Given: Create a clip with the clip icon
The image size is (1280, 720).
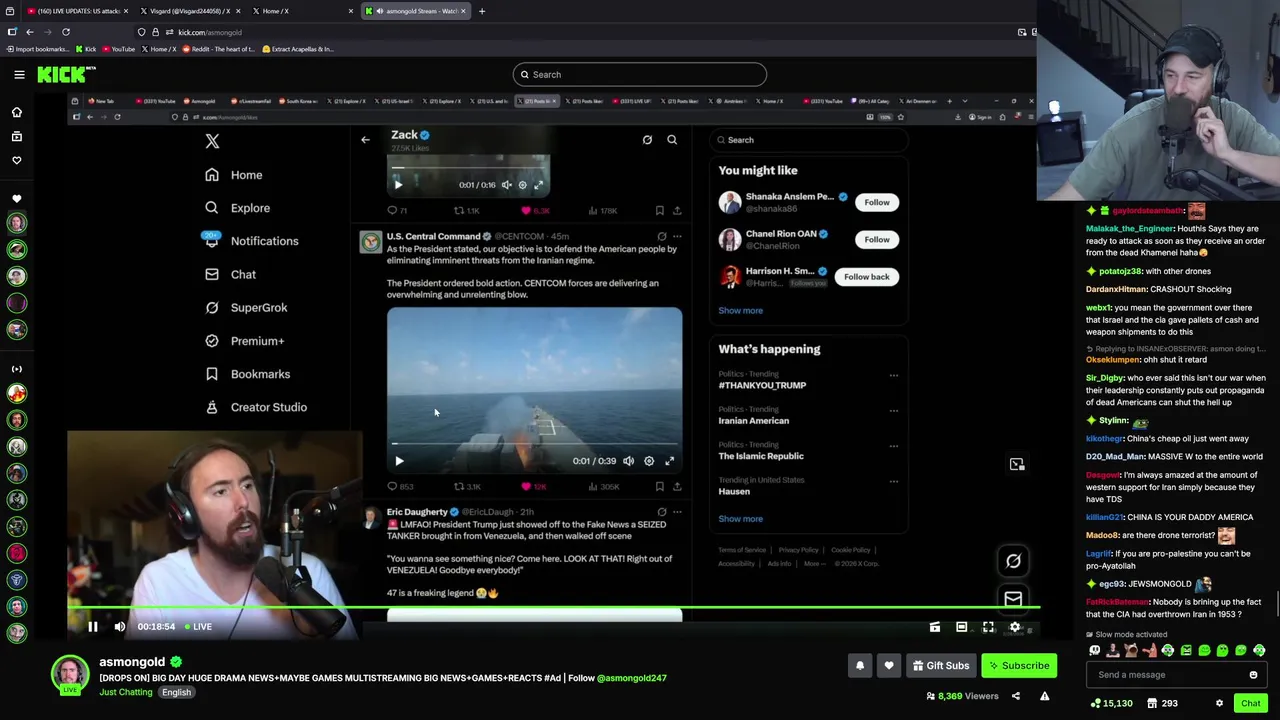Looking at the screenshot, I should pyautogui.click(x=934, y=627).
